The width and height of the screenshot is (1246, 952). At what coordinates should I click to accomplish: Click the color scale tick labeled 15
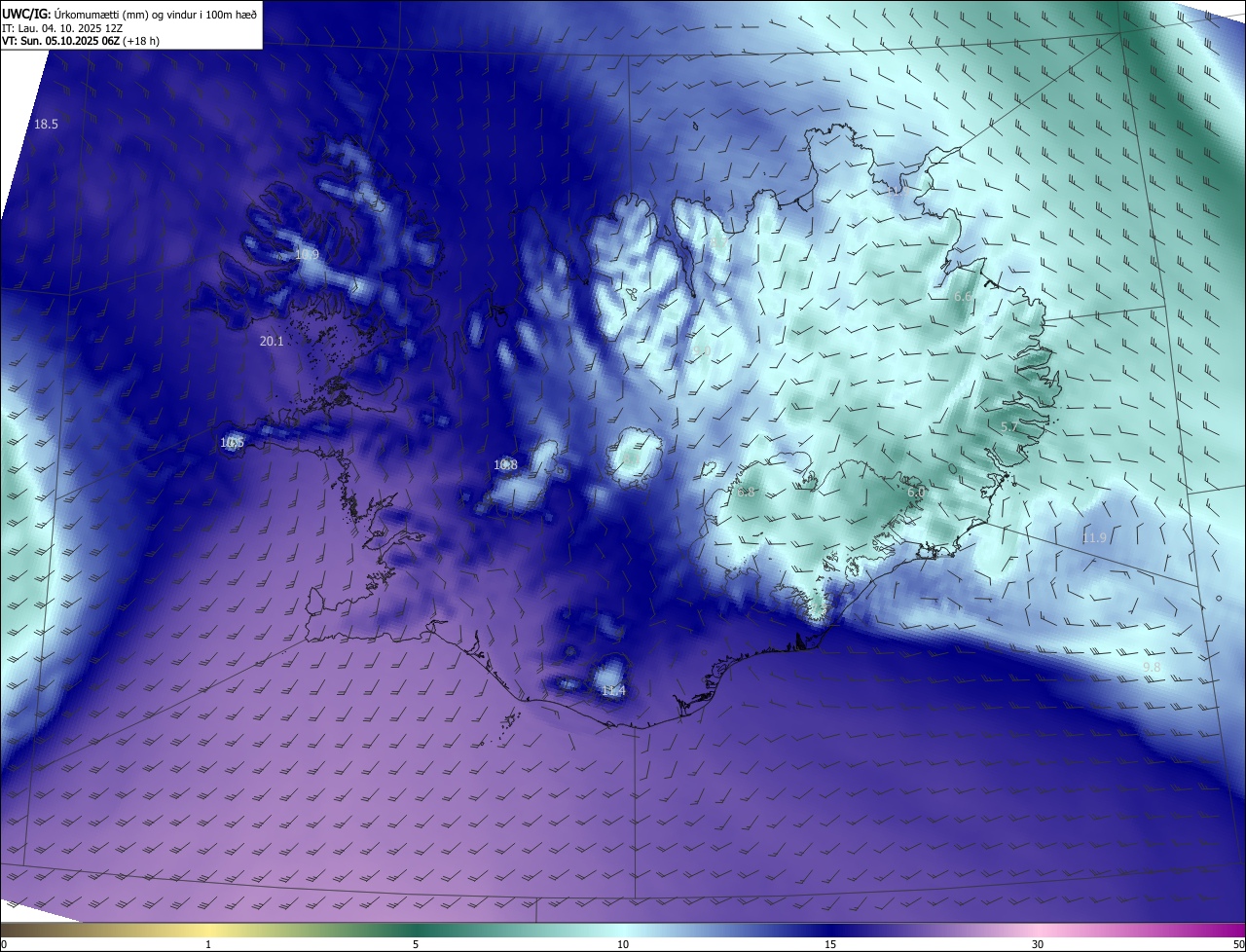830,944
